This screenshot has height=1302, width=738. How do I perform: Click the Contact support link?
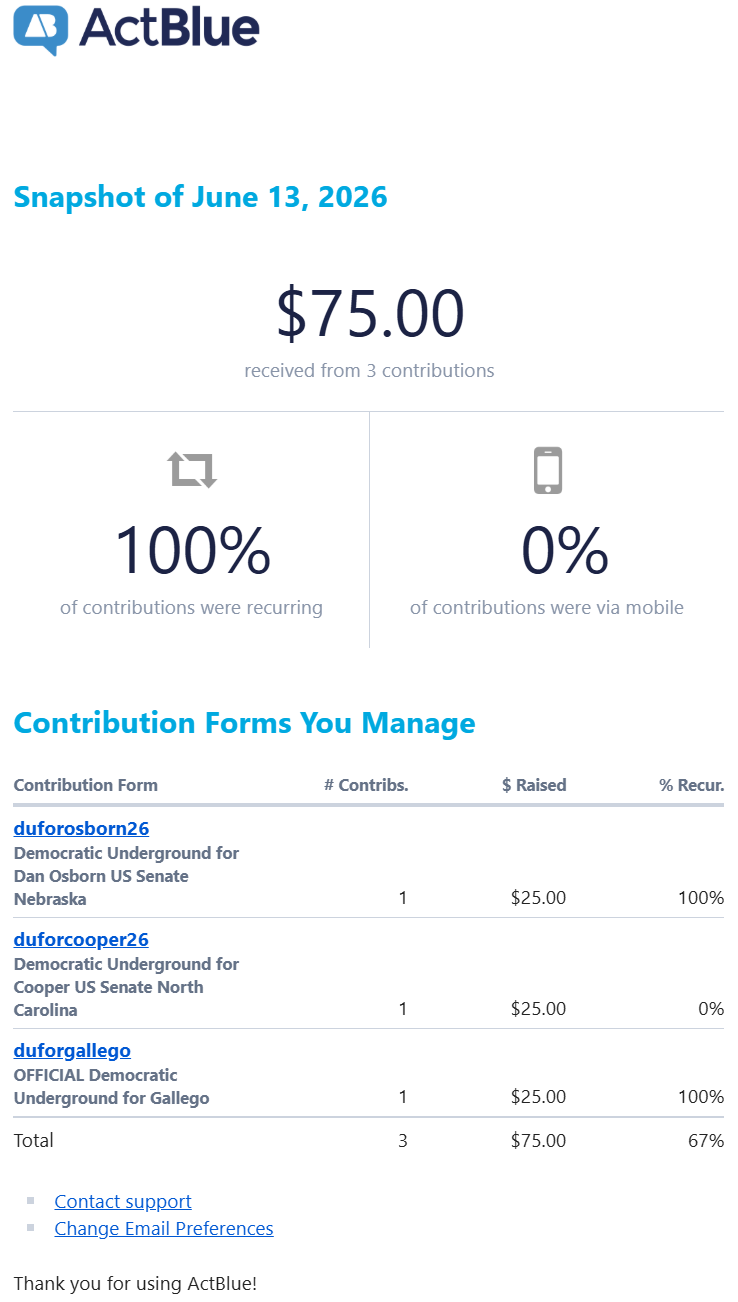[123, 1201]
